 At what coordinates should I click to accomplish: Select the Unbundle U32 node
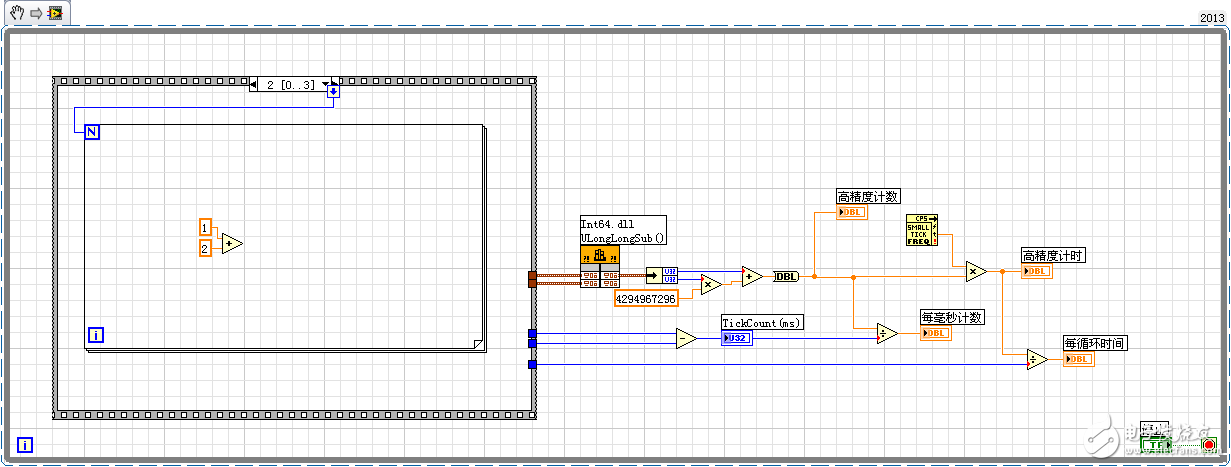660,275
